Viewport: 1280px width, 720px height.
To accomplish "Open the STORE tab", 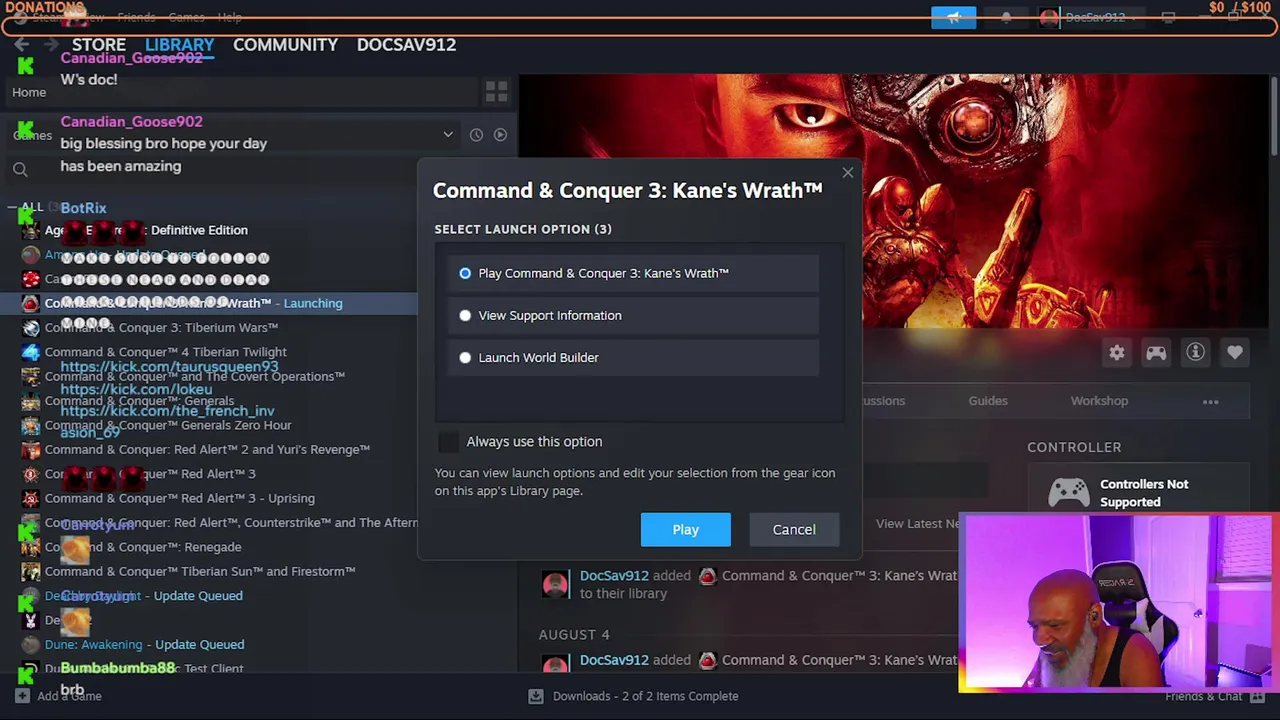I will [98, 45].
